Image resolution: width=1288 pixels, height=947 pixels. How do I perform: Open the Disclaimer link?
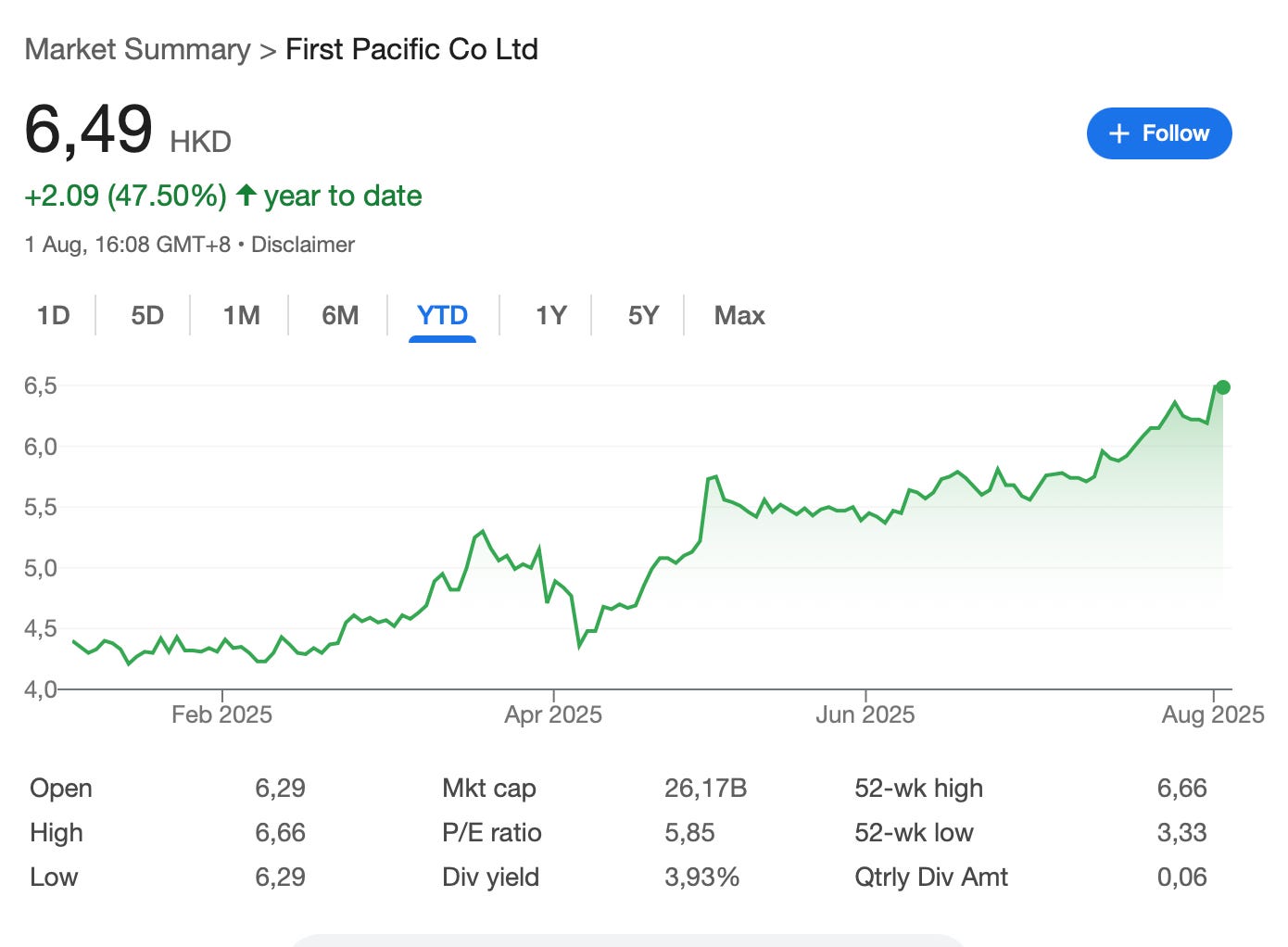coord(303,245)
